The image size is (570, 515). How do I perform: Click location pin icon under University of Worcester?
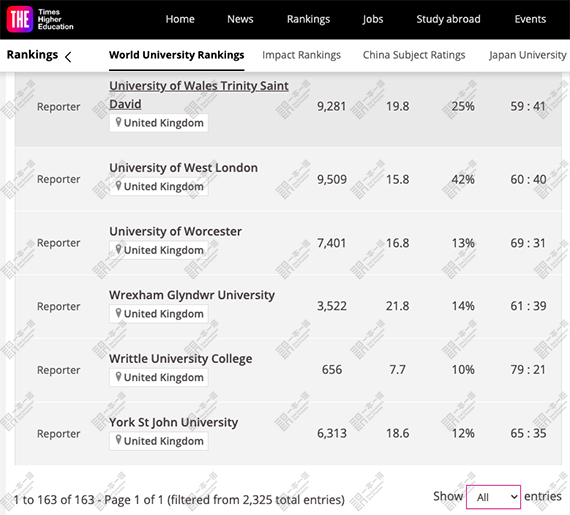pos(118,249)
